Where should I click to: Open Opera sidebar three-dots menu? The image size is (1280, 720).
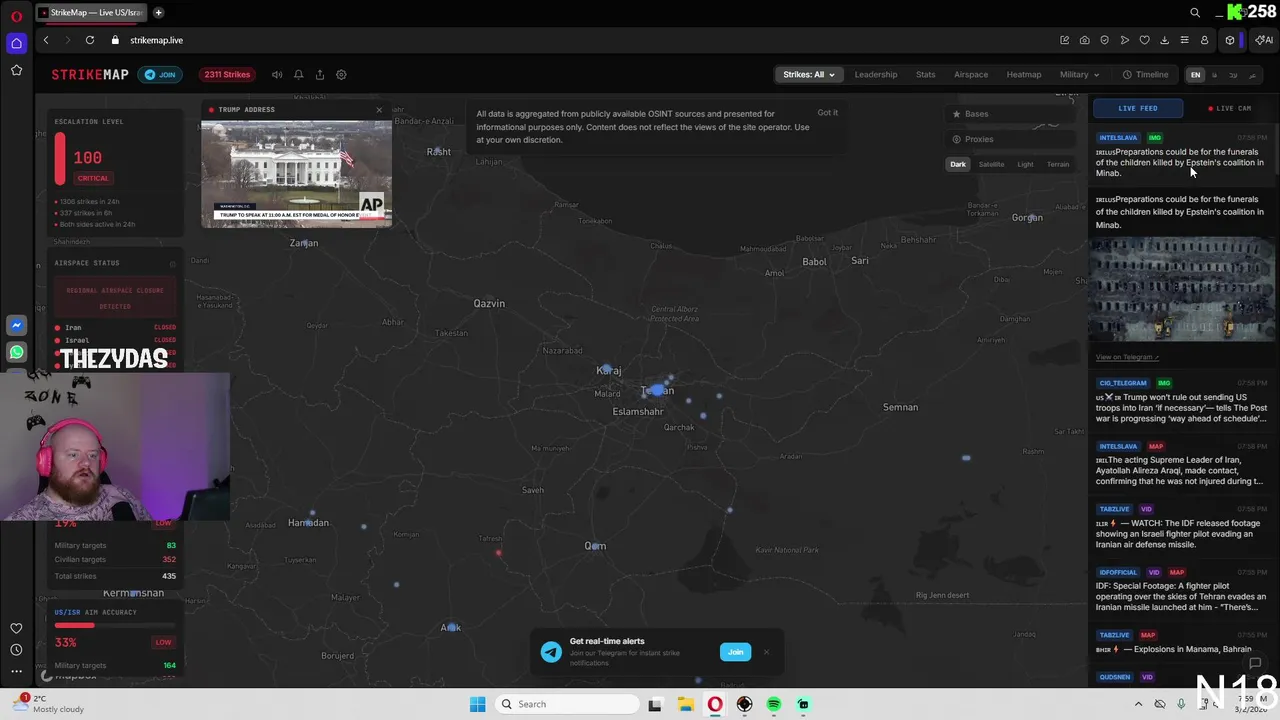point(16,671)
